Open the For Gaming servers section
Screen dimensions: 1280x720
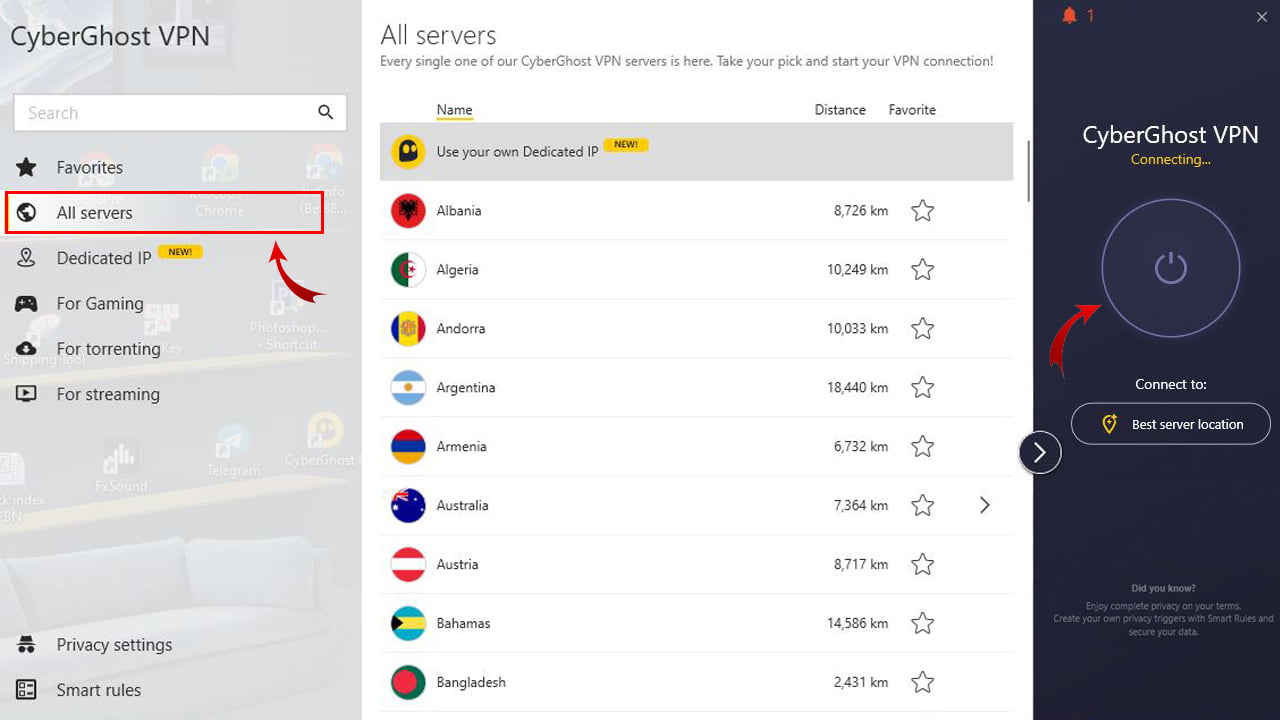point(97,303)
